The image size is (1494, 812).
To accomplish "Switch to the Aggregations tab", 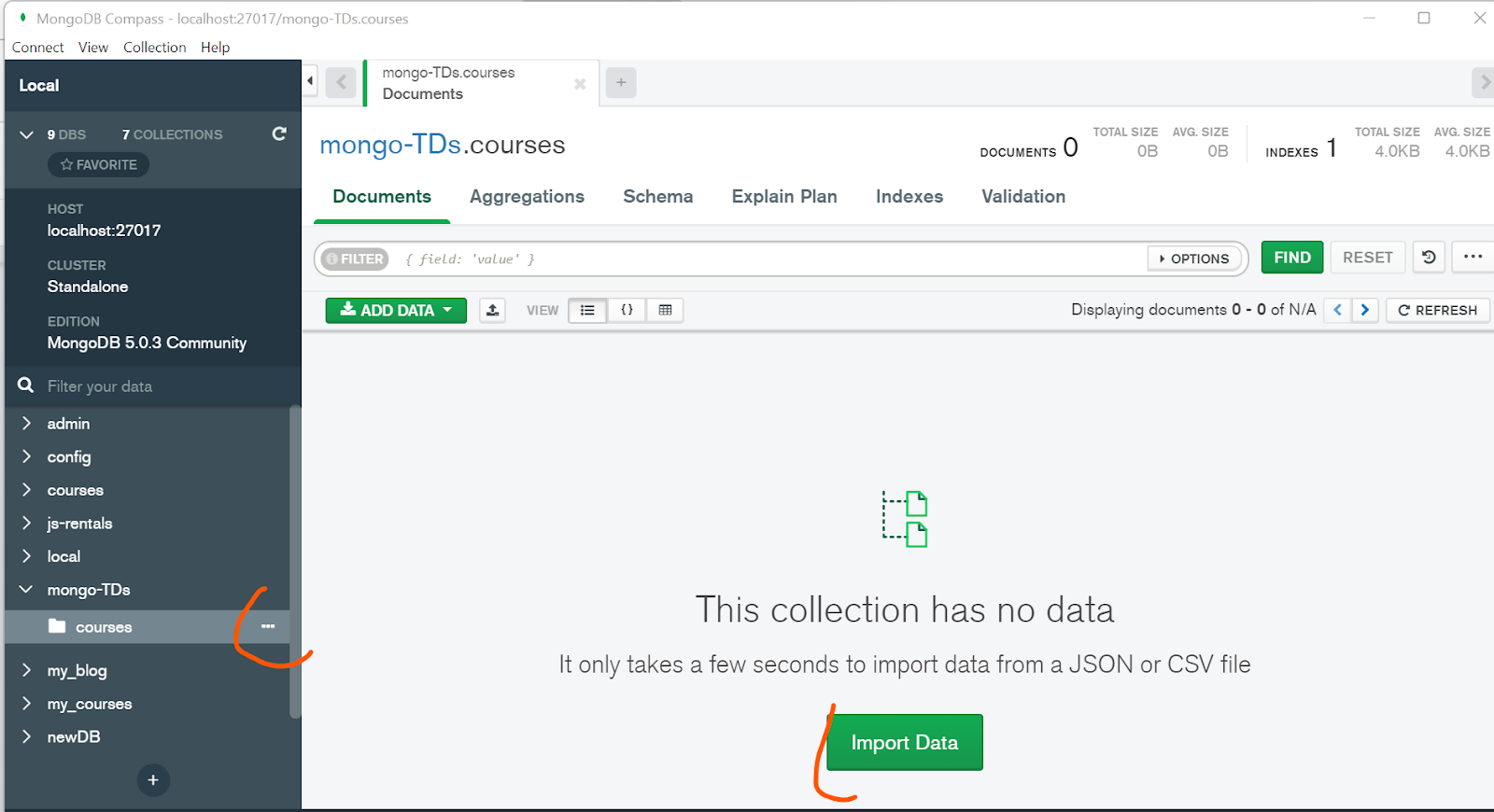I will tap(527, 197).
